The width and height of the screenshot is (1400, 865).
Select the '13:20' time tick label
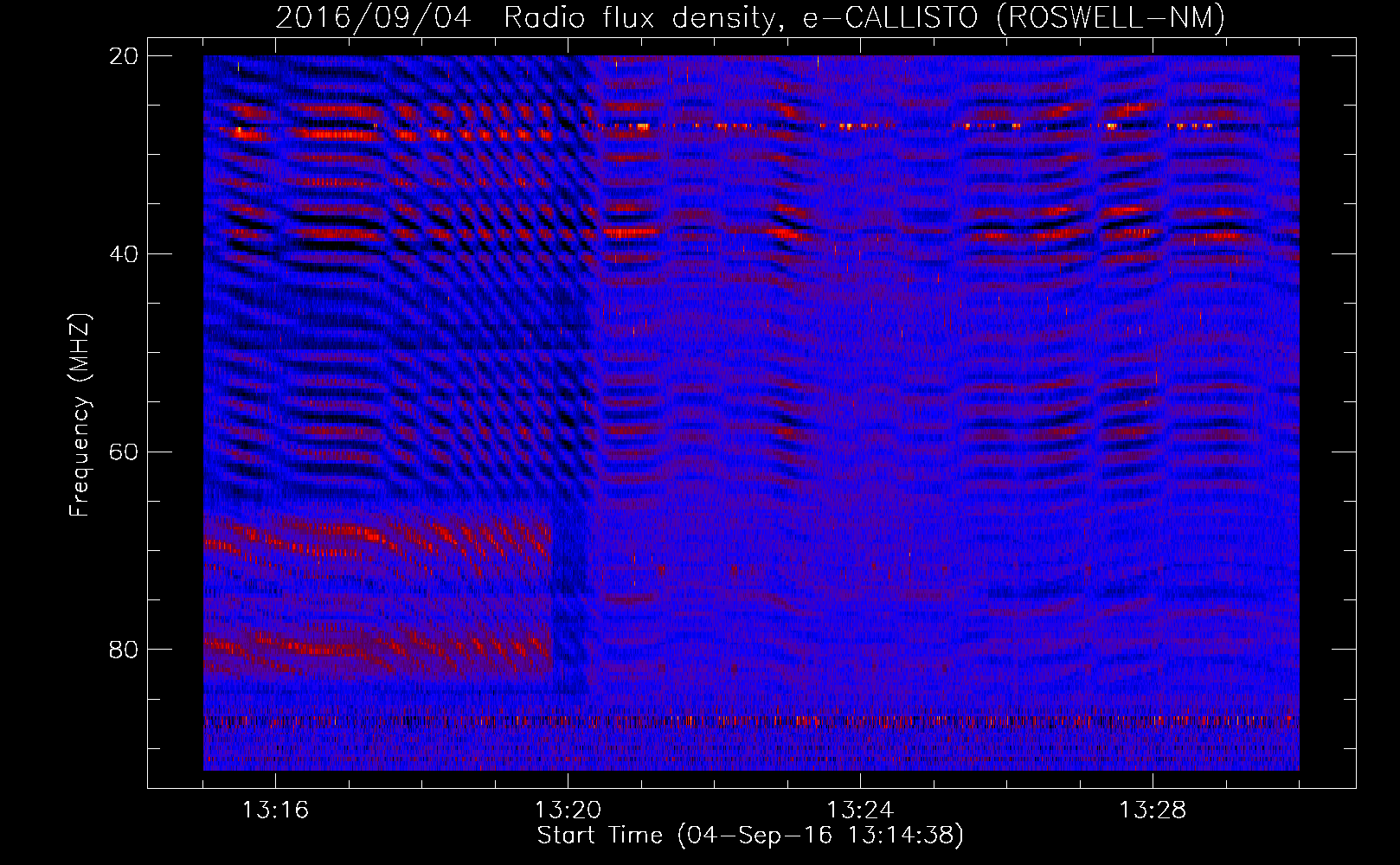(x=568, y=811)
